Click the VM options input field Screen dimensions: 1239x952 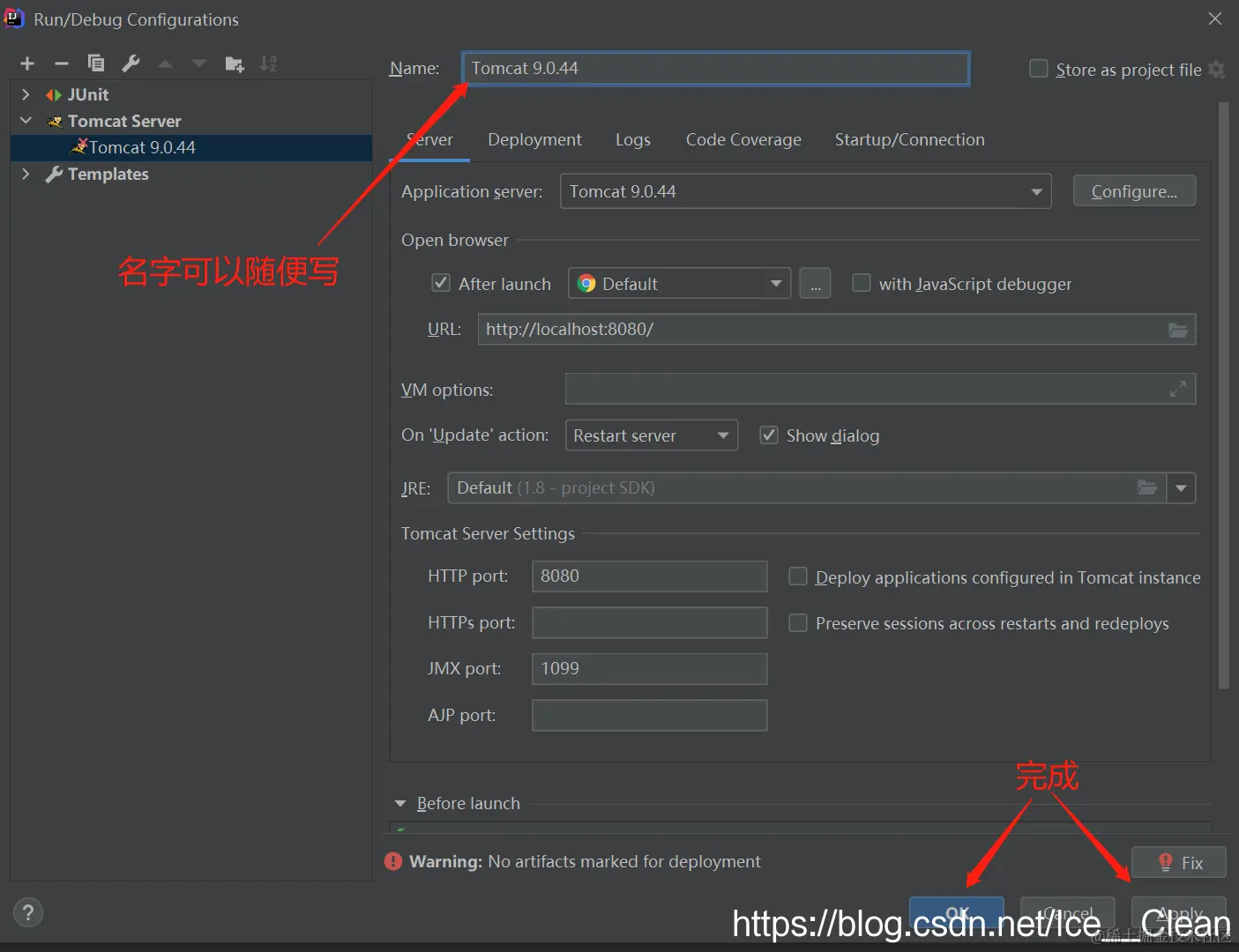(880, 389)
